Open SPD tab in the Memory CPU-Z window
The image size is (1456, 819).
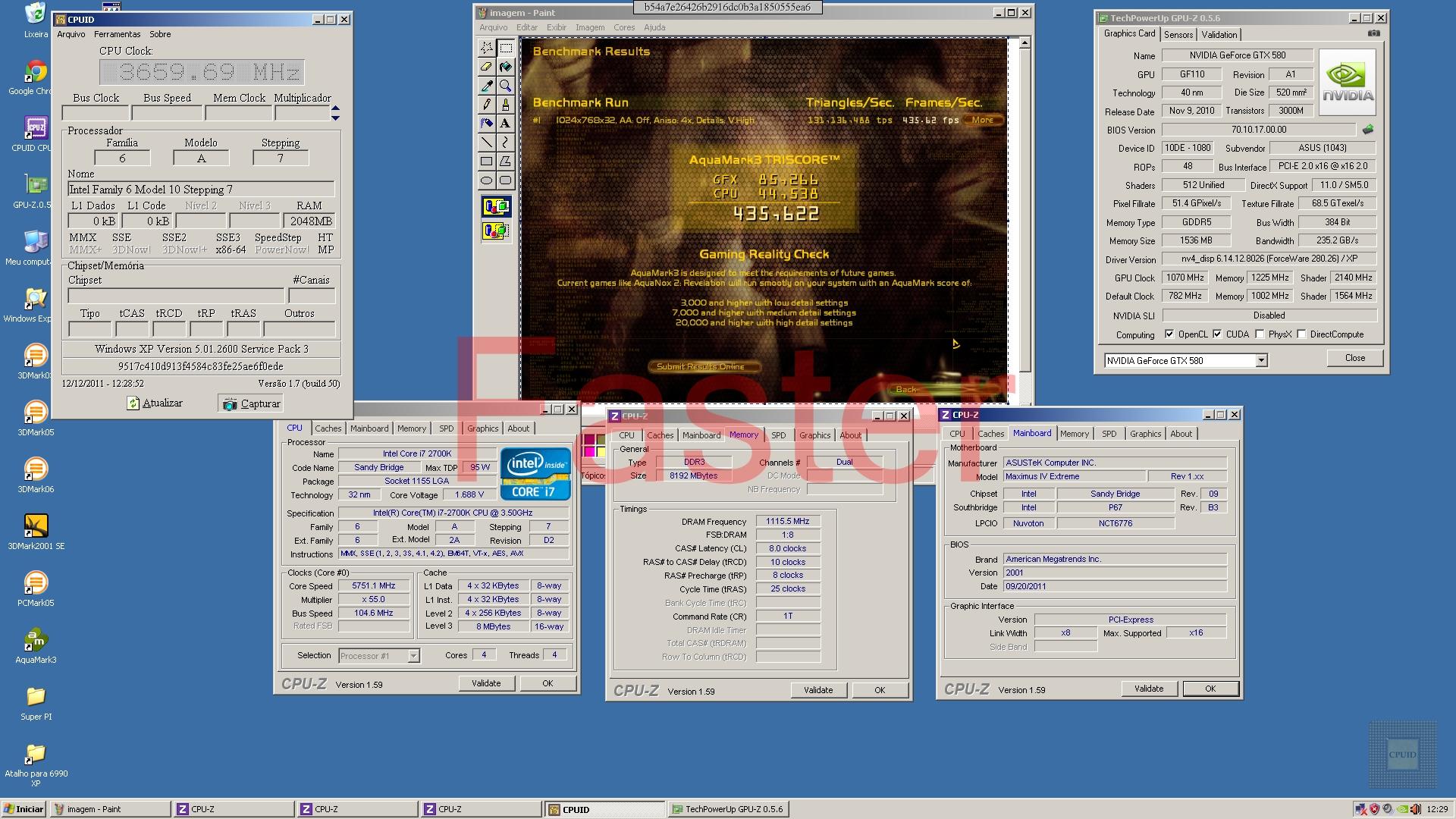[x=779, y=435]
